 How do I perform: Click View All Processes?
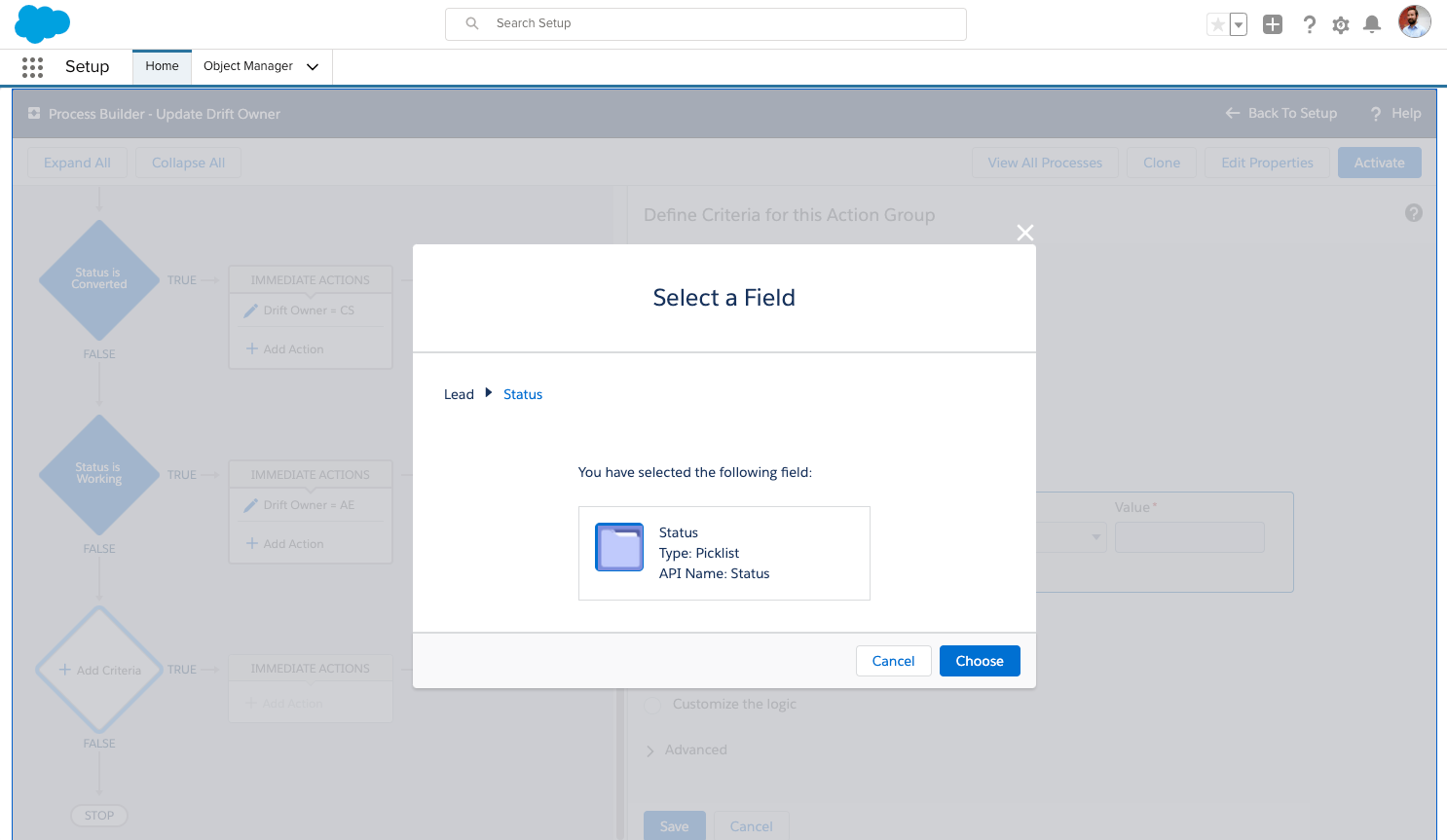tap(1045, 163)
